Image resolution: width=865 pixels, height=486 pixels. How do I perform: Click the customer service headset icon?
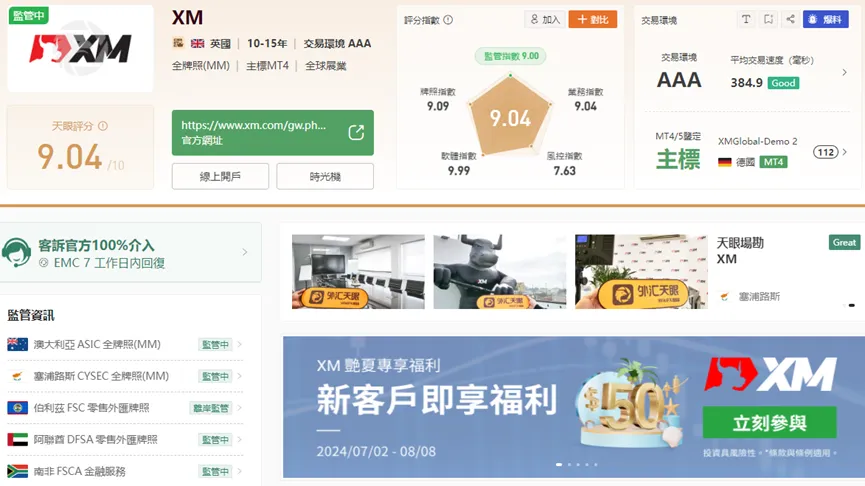click(x=17, y=253)
